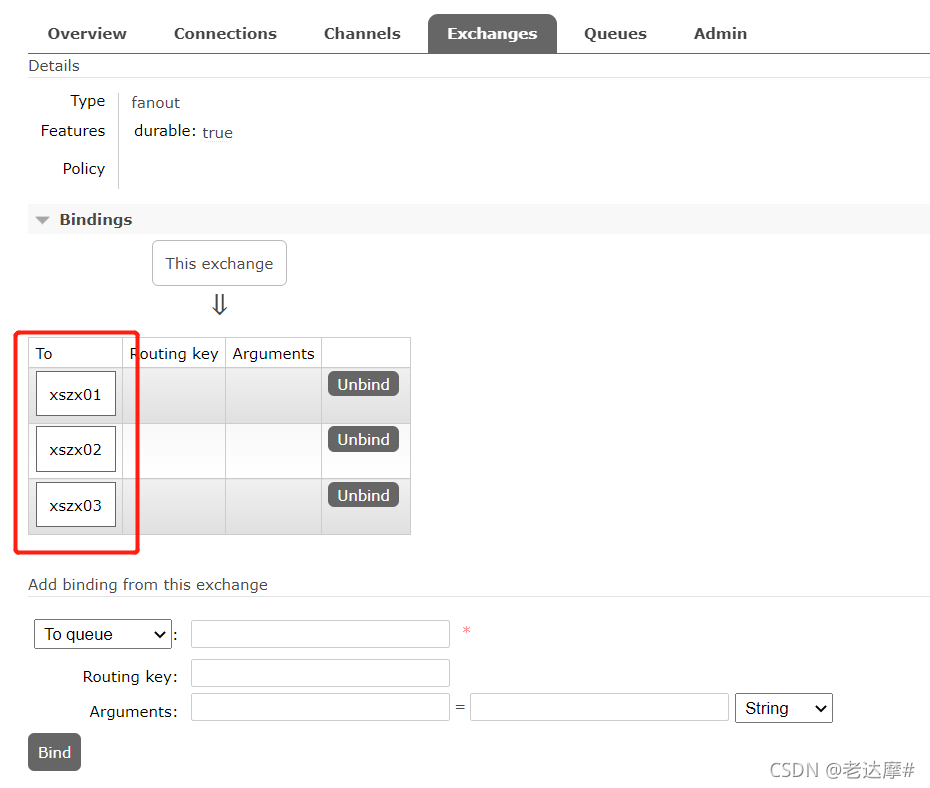Click the To column header
The height and width of the screenshot is (788, 930).
coord(44,353)
